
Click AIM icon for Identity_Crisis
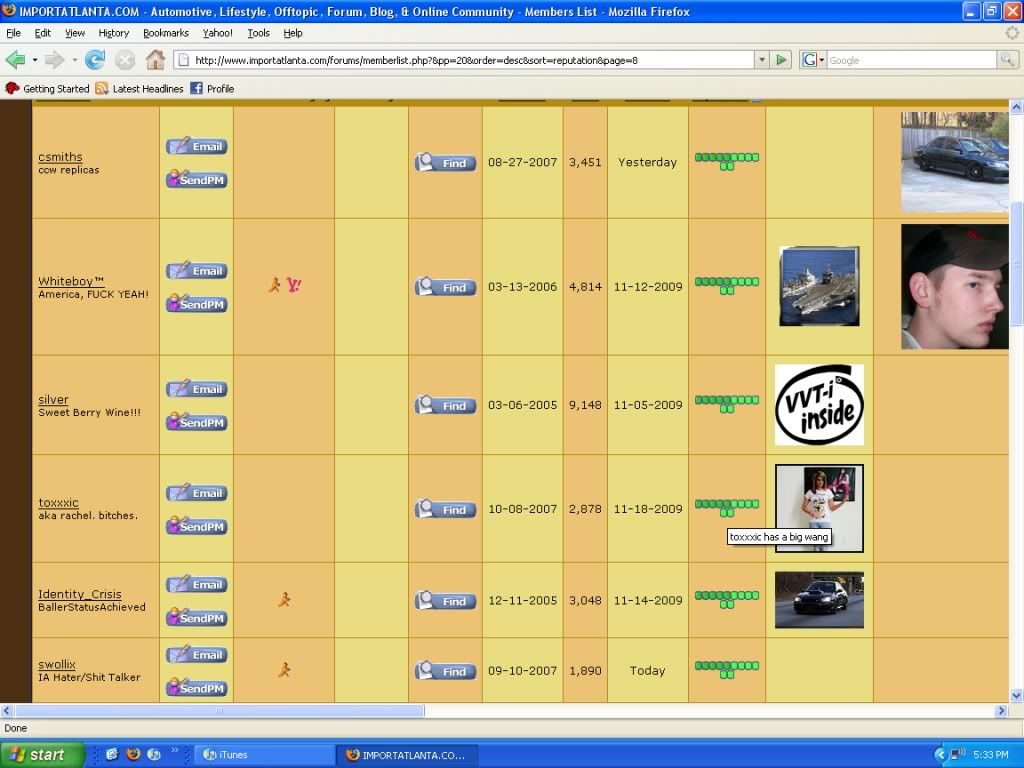[x=284, y=600]
